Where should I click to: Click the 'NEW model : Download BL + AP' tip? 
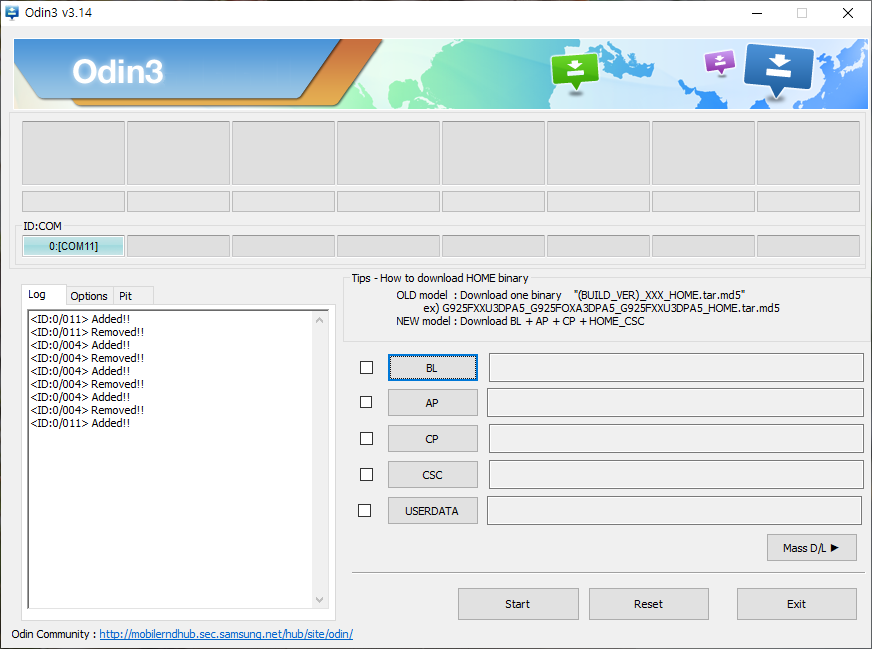(520, 321)
